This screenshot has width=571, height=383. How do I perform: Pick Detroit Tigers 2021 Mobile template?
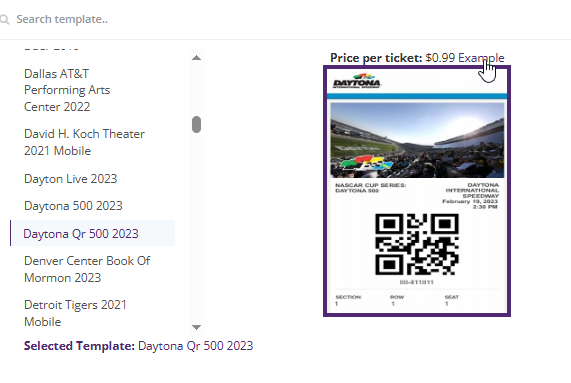(75, 313)
